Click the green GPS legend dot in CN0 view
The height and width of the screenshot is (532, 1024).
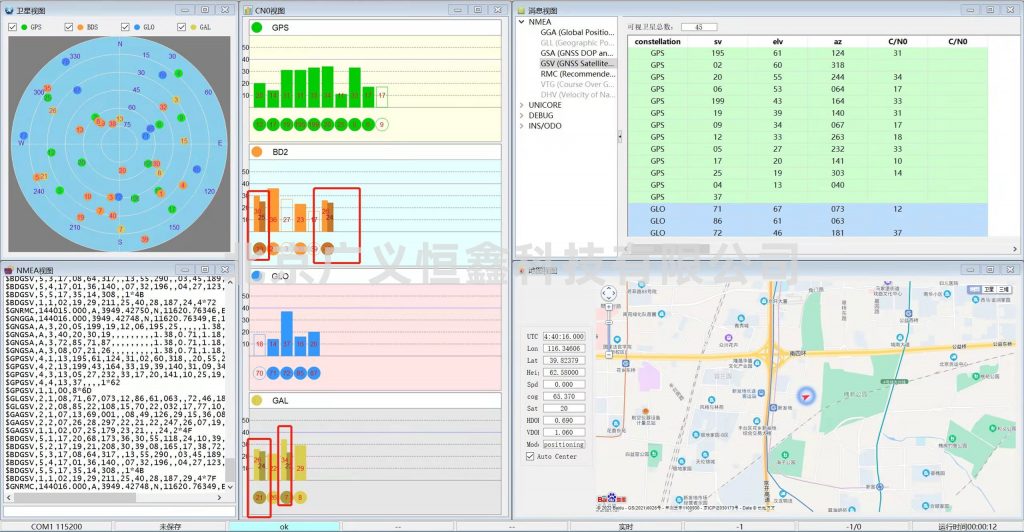256,27
